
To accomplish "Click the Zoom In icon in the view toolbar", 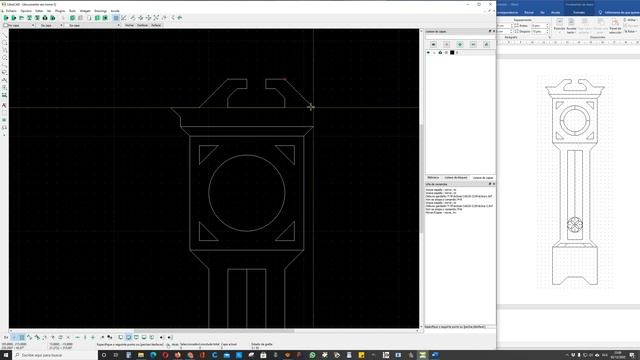I will tap(141, 18).
